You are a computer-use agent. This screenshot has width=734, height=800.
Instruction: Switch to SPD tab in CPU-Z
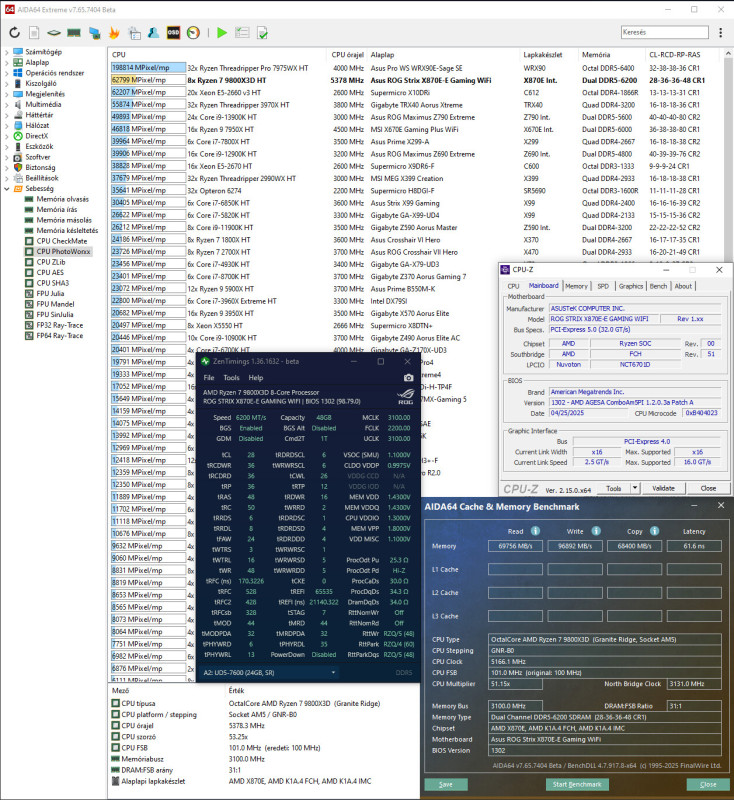(x=603, y=286)
